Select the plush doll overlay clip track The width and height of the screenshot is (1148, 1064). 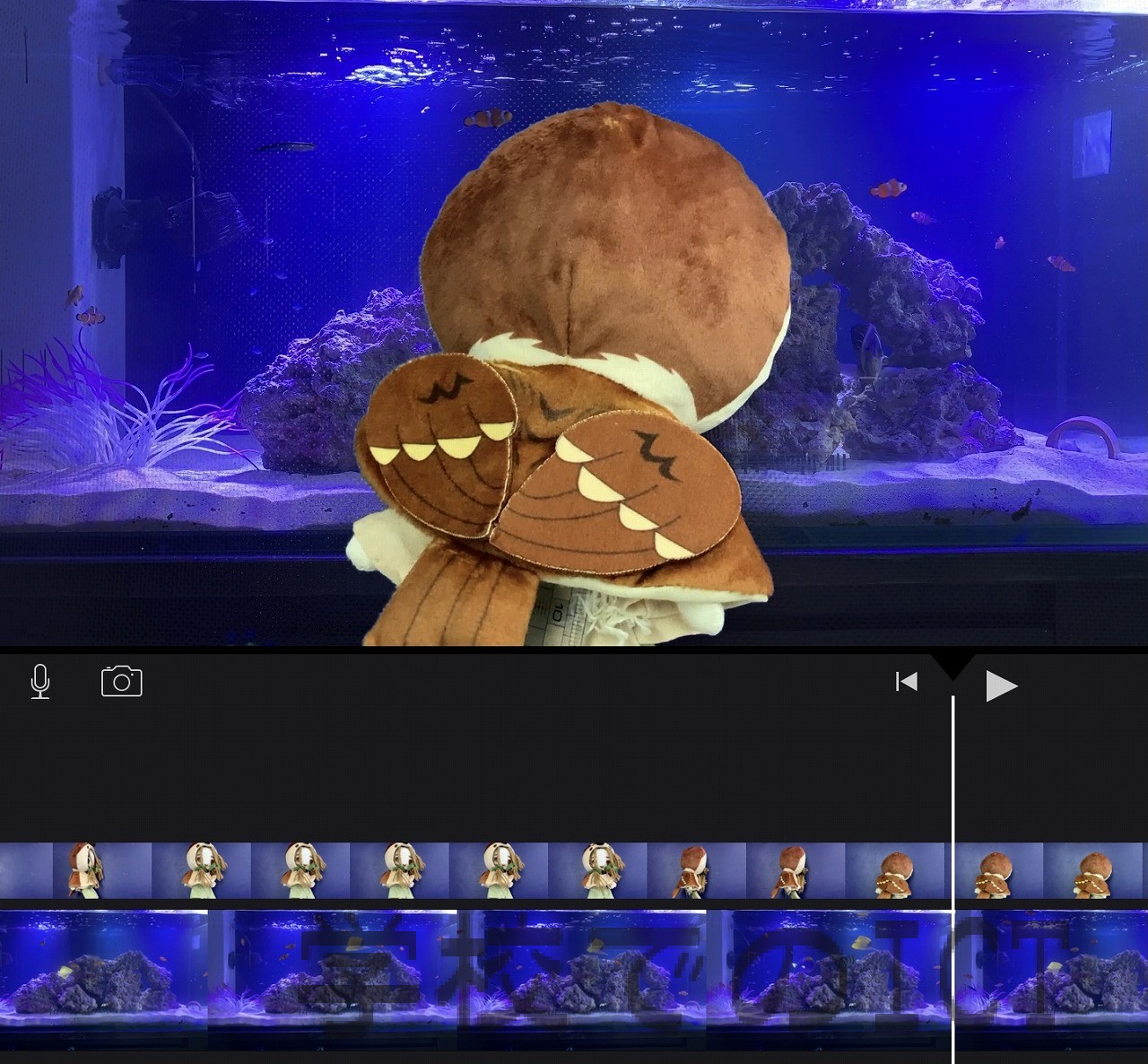[x=574, y=870]
